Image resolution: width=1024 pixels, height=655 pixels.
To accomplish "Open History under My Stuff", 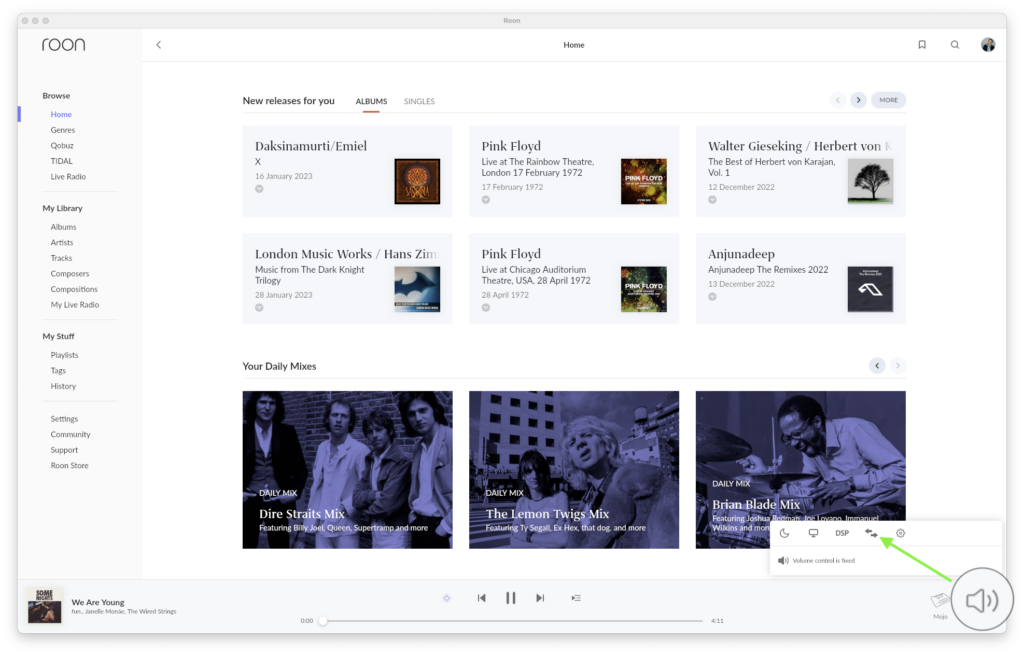I will tap(63, 387).
